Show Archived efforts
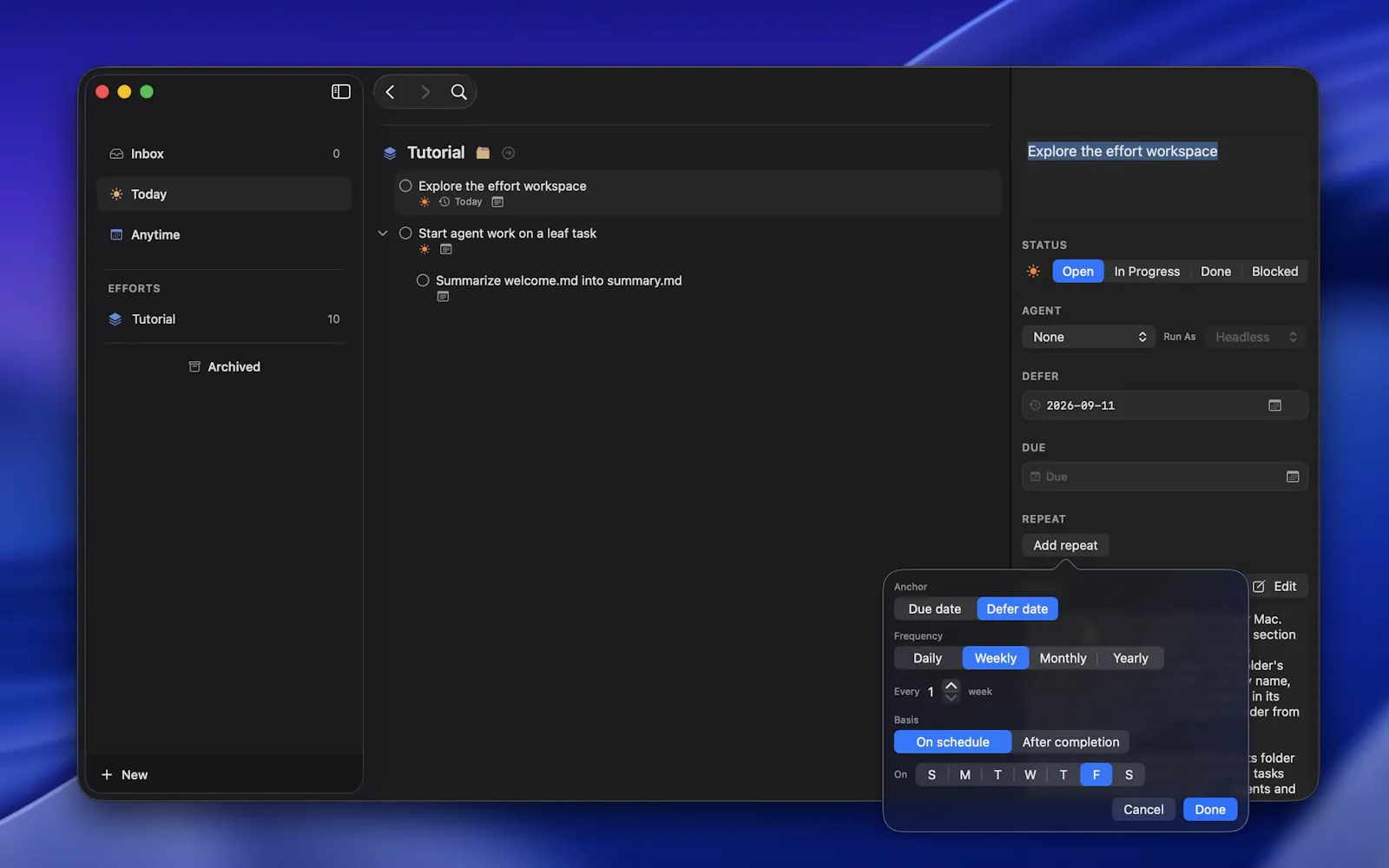Image resolution: width=1389 pixels, height=868 pixels. tap(224, 367)
